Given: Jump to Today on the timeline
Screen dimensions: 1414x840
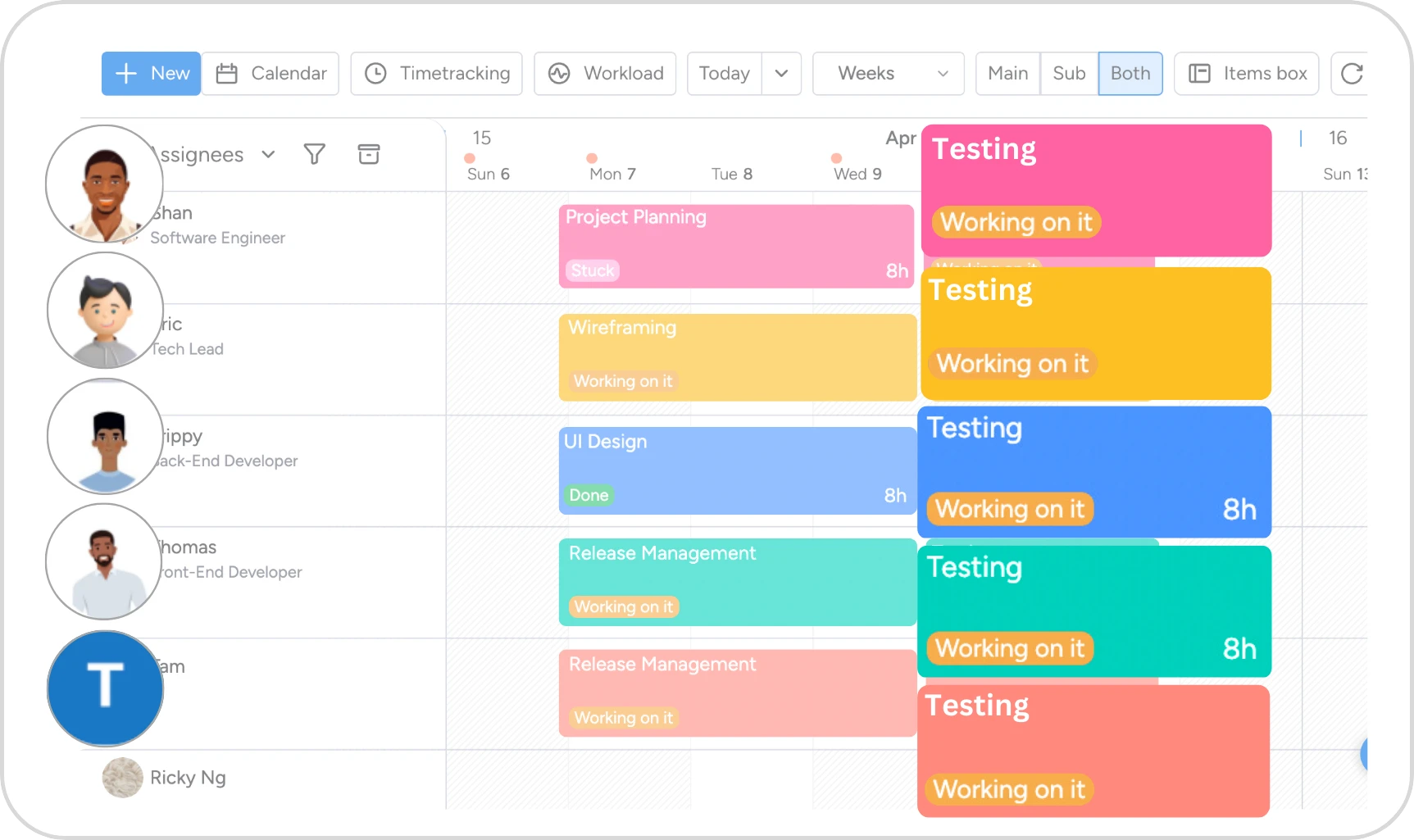Looking at the screenshot, I should (724, 73).
